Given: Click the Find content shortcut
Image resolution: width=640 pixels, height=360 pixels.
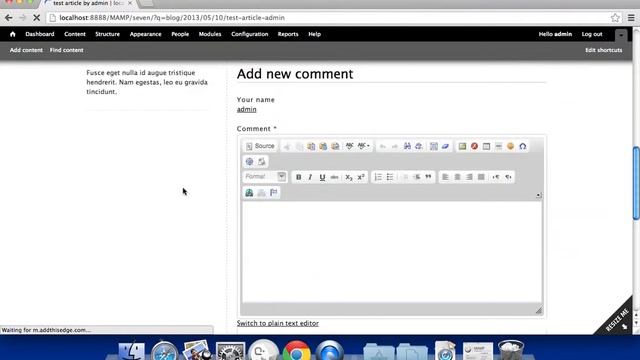Looking at the screenshot, I should tap(67, 50).
